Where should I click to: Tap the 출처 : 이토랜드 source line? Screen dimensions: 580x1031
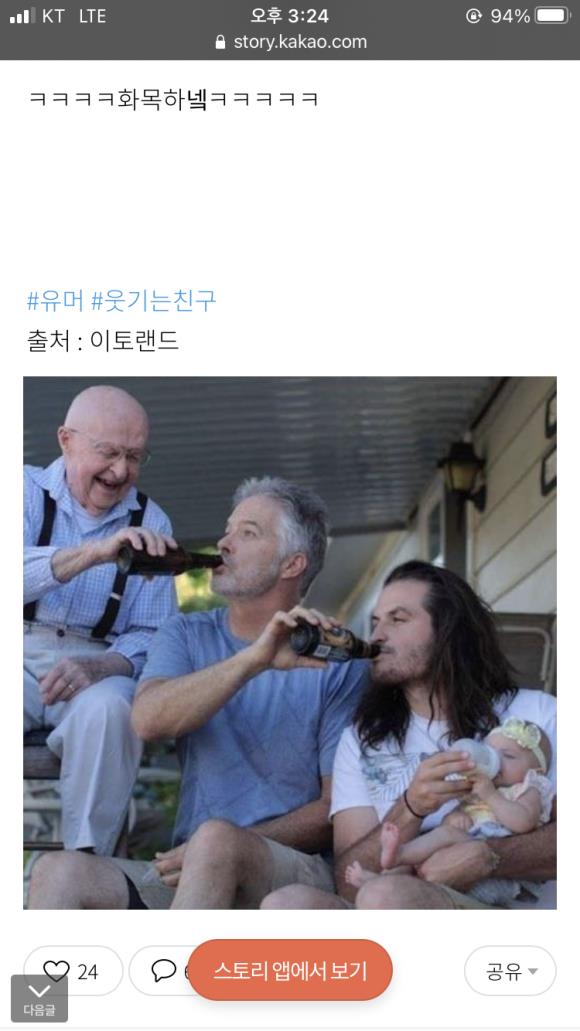pos(103,341)
